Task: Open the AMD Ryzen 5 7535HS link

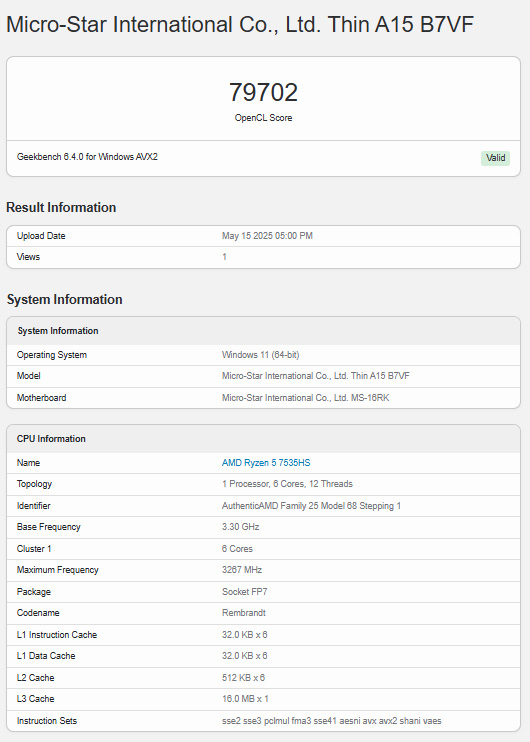Action: tap(266, 463)
